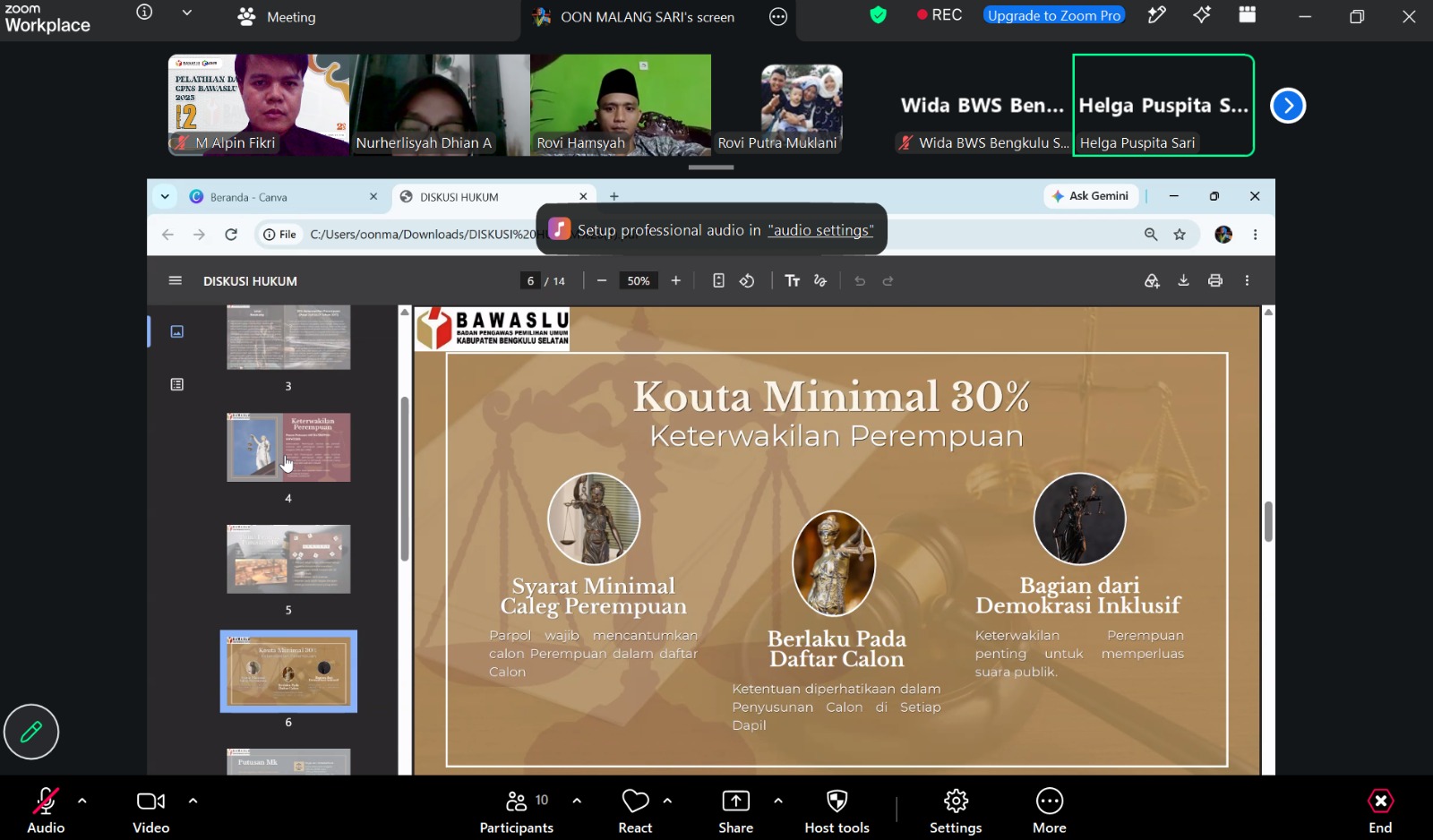Open the PDF viewer more actions menu
This screenshot has height=840, width=1433.
point(1247,281)
